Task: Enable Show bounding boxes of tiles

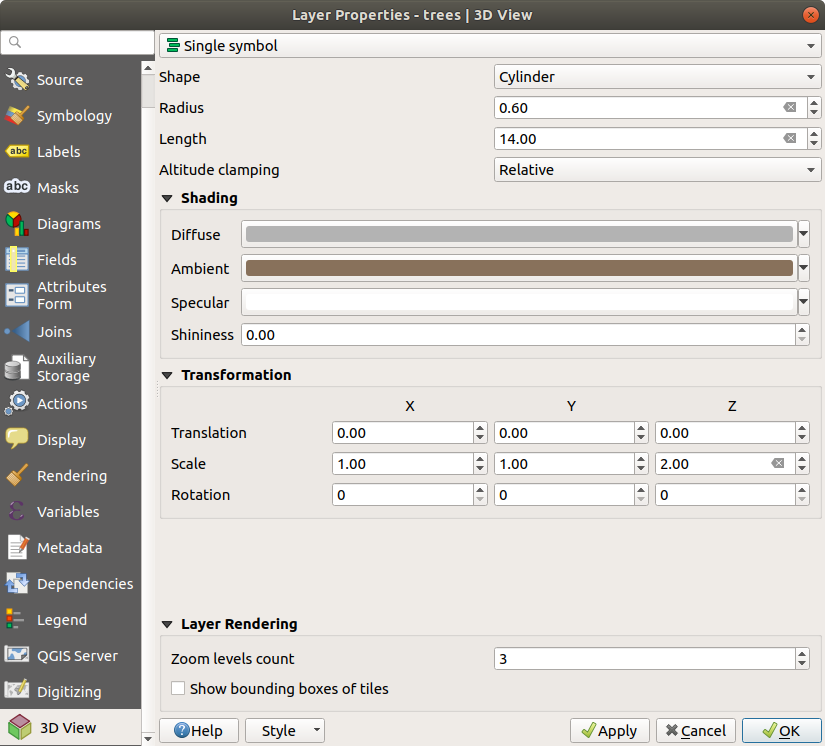Action: (178, 689)
